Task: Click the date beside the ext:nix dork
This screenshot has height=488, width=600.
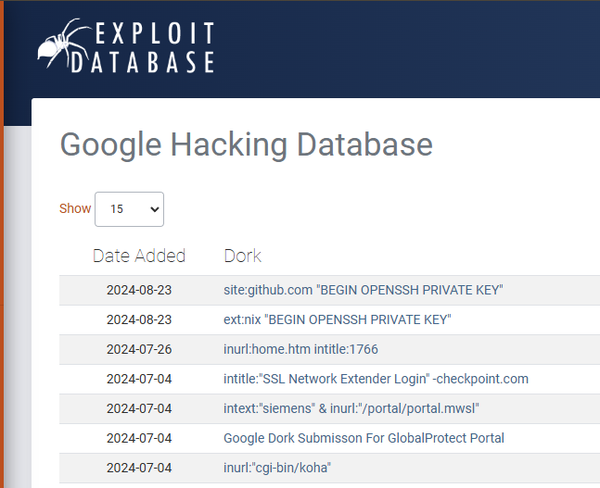Action: pyautogui.click(x=139, y=320)
